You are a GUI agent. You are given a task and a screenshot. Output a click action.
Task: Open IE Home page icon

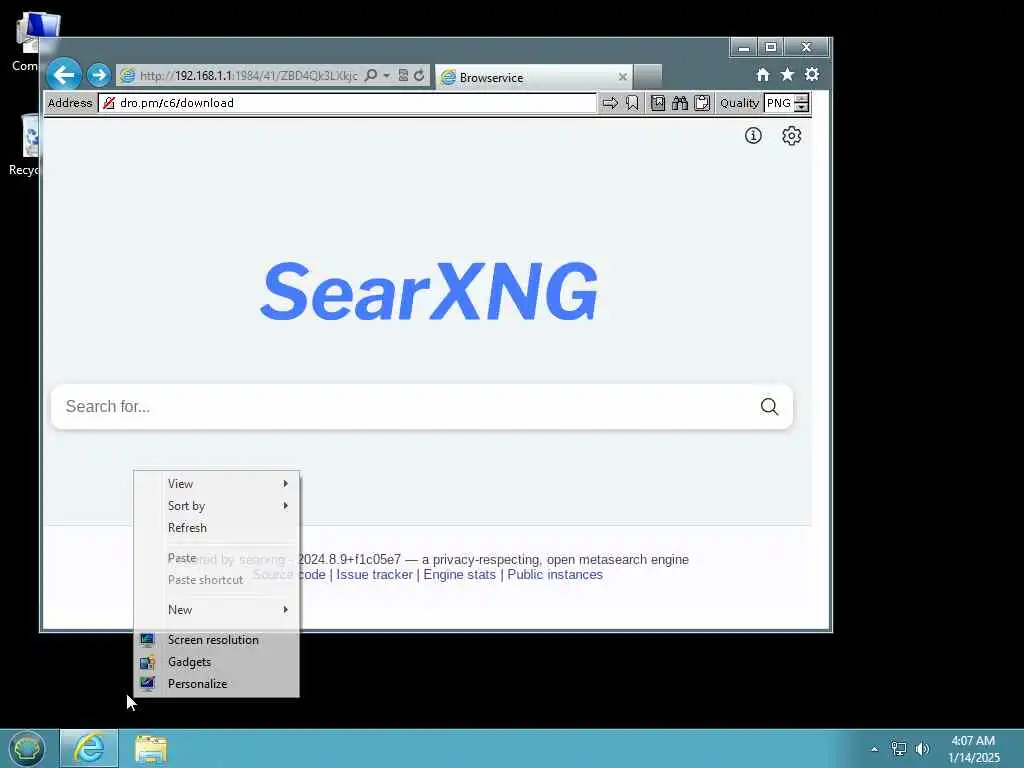click(763, 74)
